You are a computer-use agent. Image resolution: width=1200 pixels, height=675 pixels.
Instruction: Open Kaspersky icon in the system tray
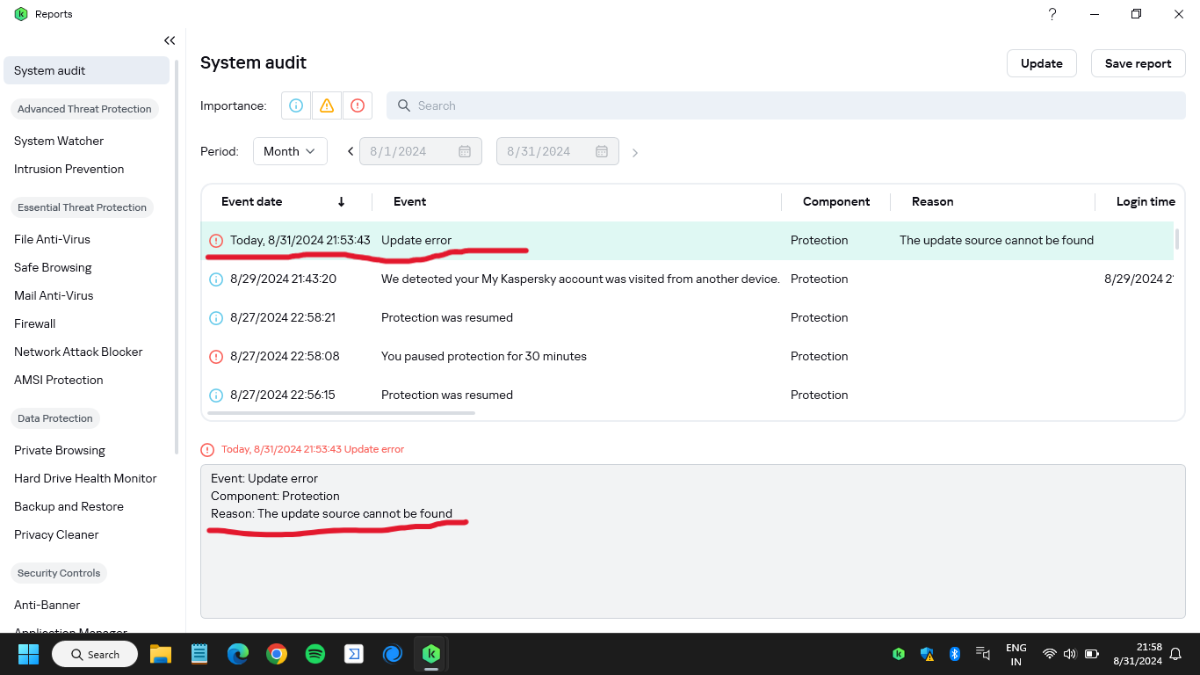click(898, 654)
